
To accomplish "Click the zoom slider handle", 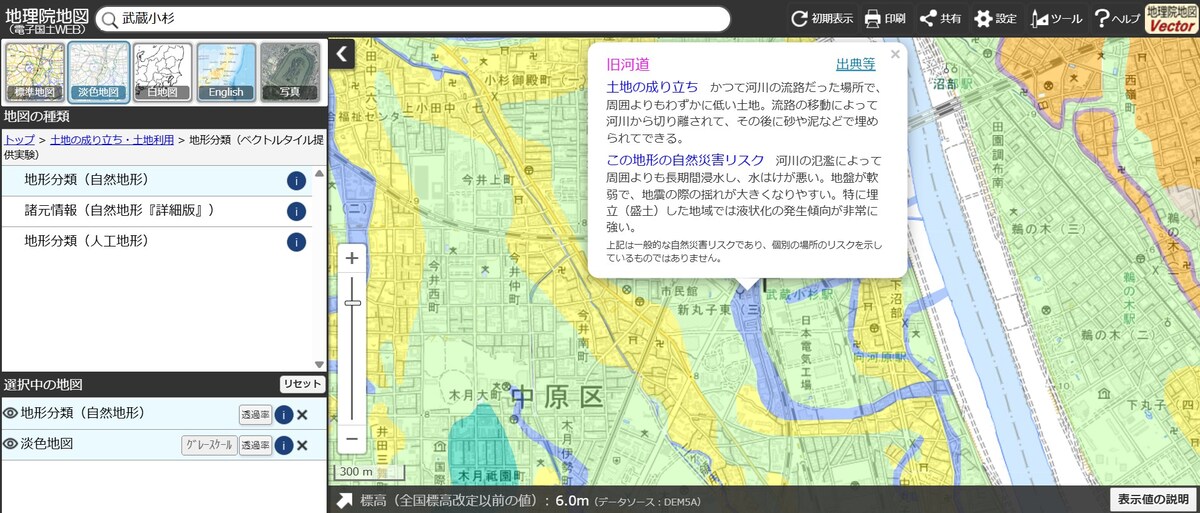I will click(352, 302).
